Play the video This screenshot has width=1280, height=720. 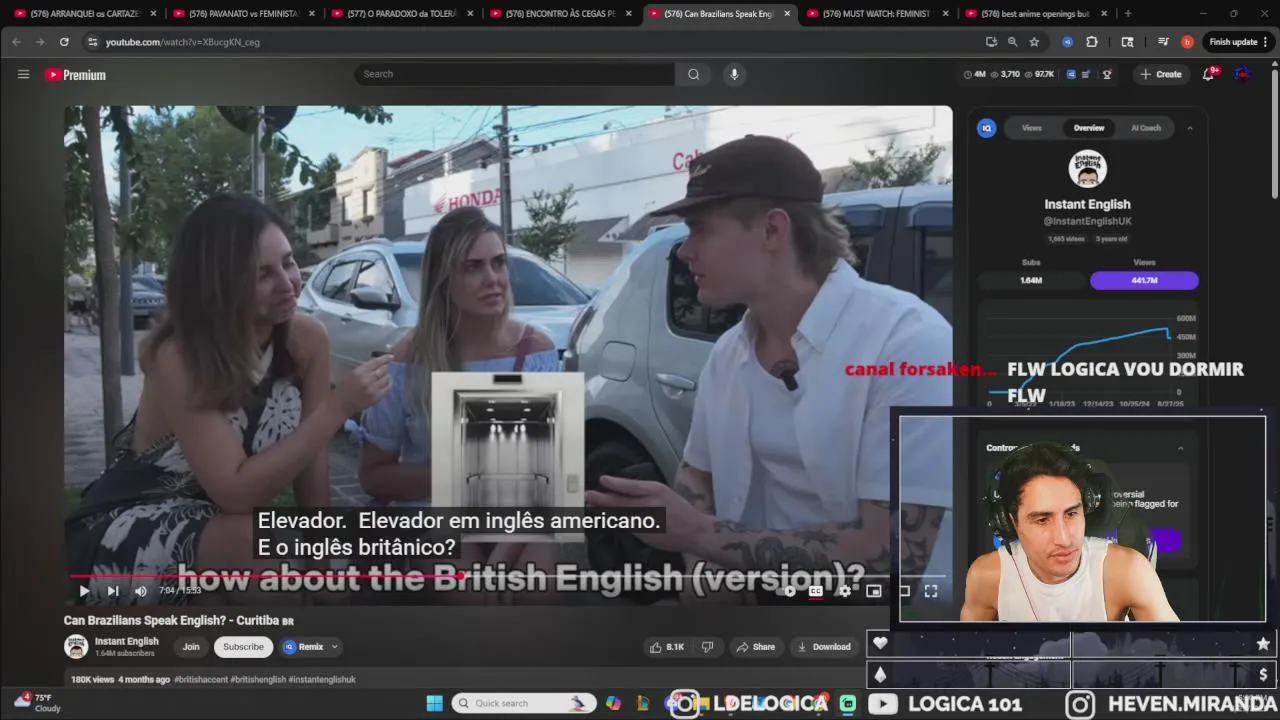[x=84, y=591]
